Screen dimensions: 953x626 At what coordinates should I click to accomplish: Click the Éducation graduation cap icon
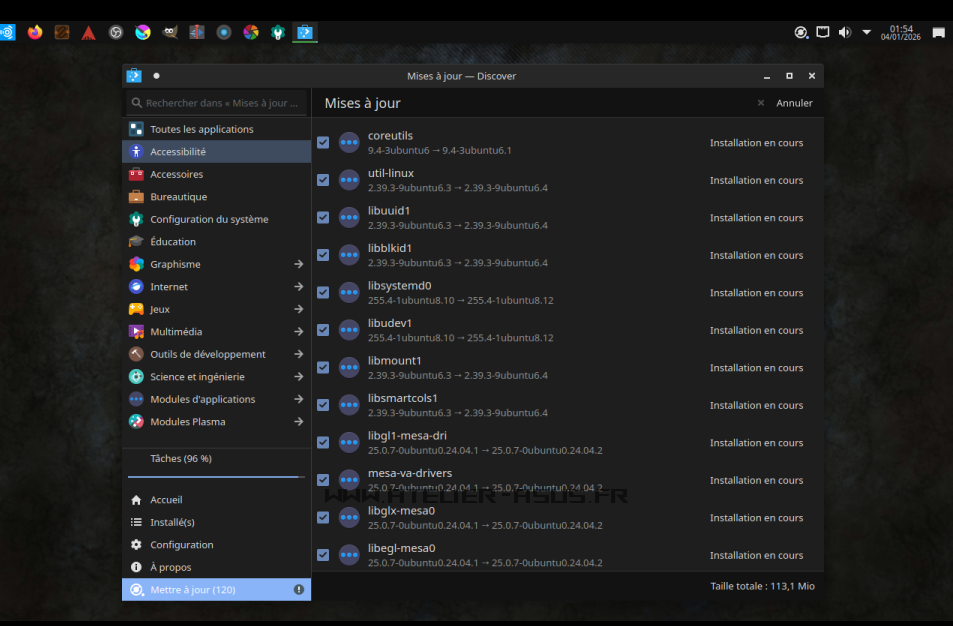(x=136, y=242)
